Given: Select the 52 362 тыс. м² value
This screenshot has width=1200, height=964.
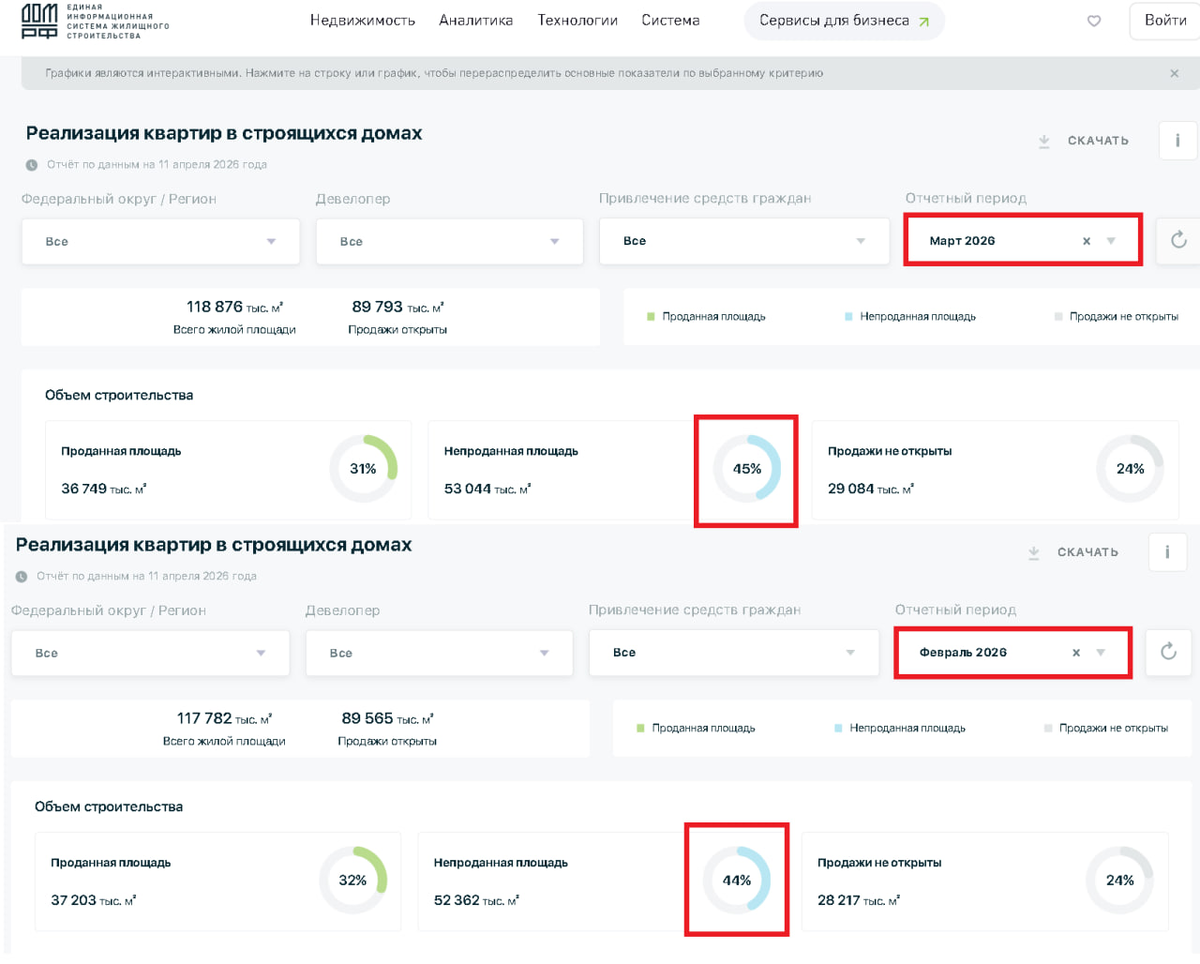Looking at the screenshot, I should coord(476,901).
